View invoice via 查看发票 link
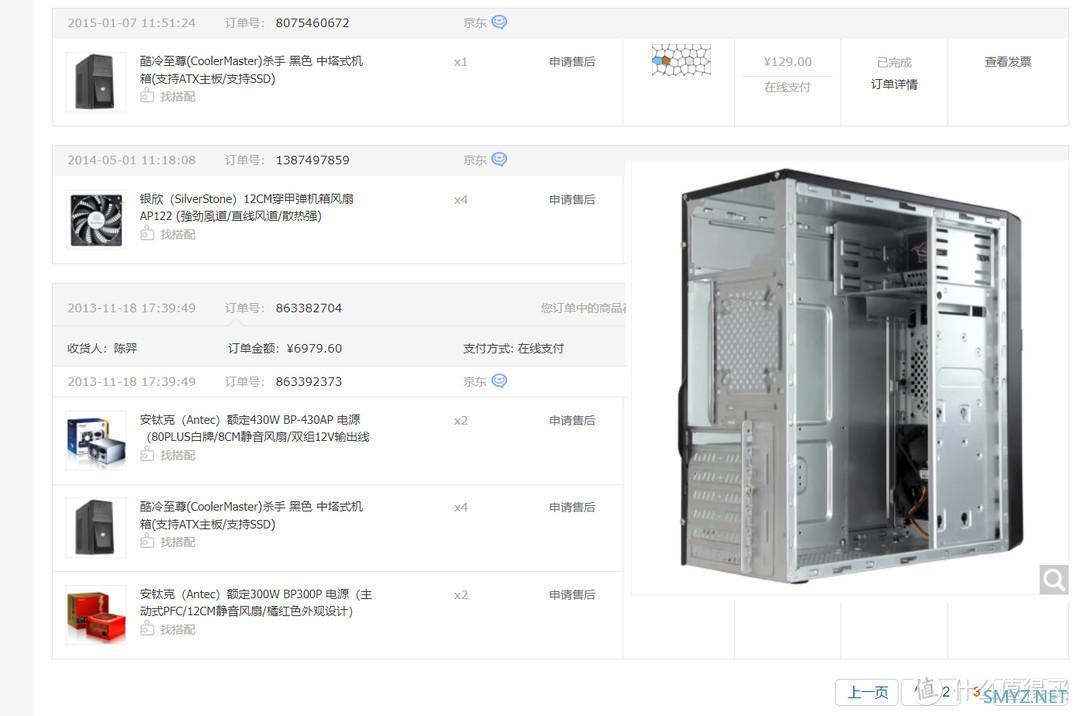 click(1008, 61)
